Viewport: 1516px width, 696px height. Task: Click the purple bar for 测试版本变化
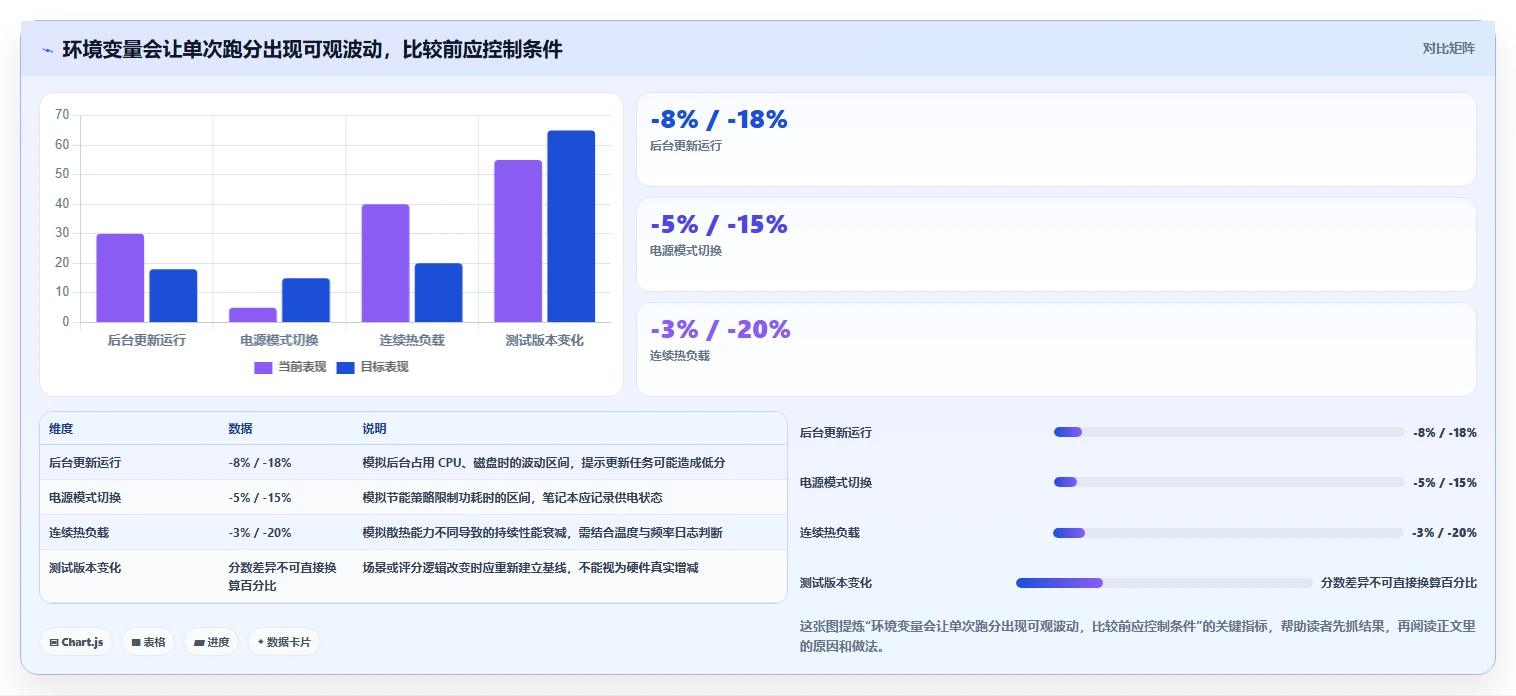click(518, 241)
